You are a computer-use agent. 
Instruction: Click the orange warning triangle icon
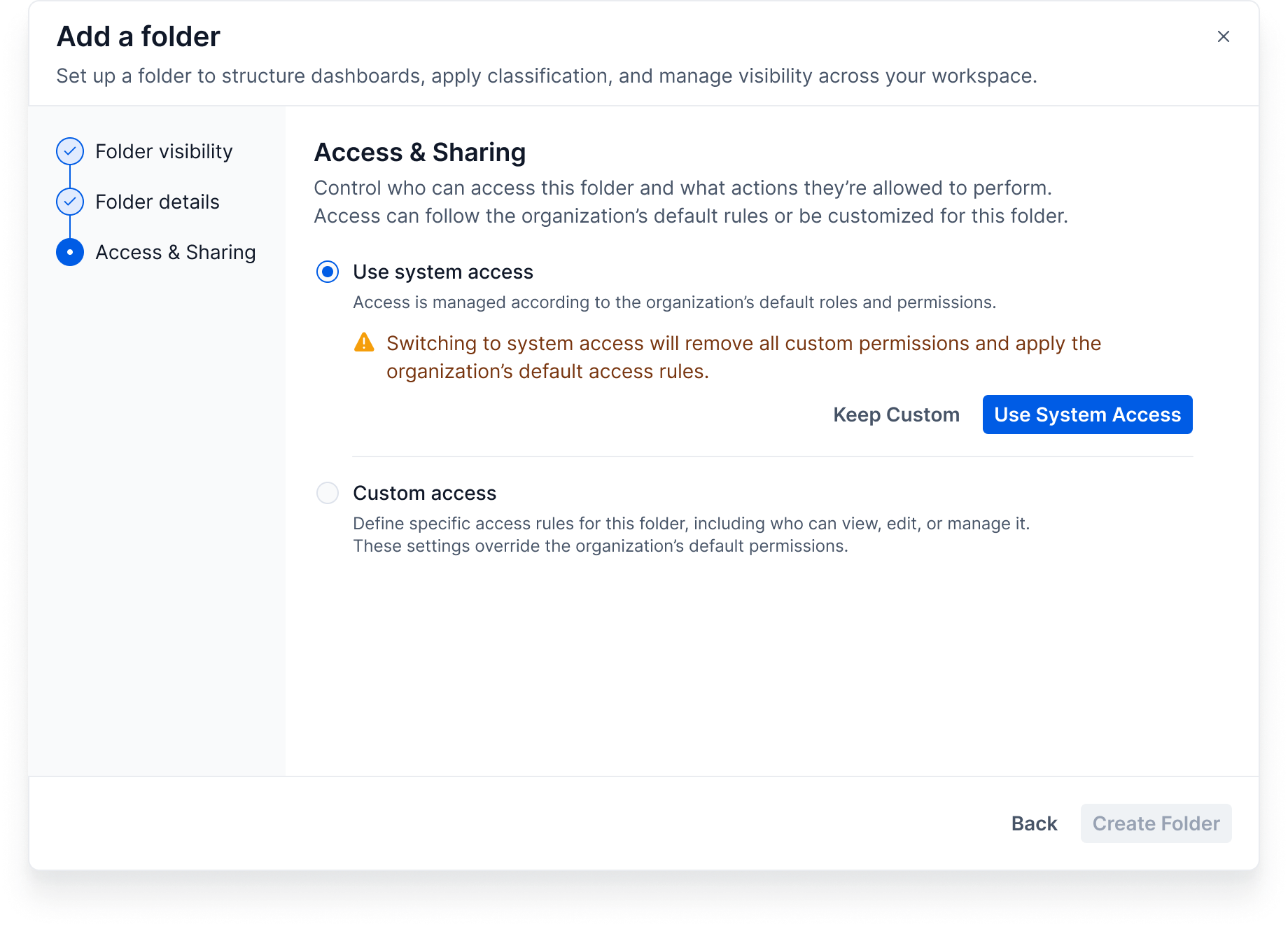364,342
